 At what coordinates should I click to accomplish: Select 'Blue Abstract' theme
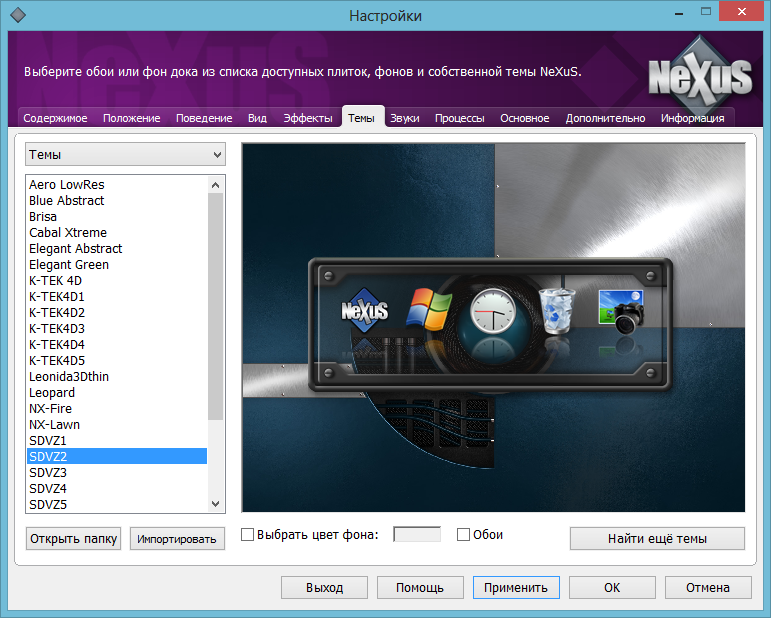[x=117, y=201]
